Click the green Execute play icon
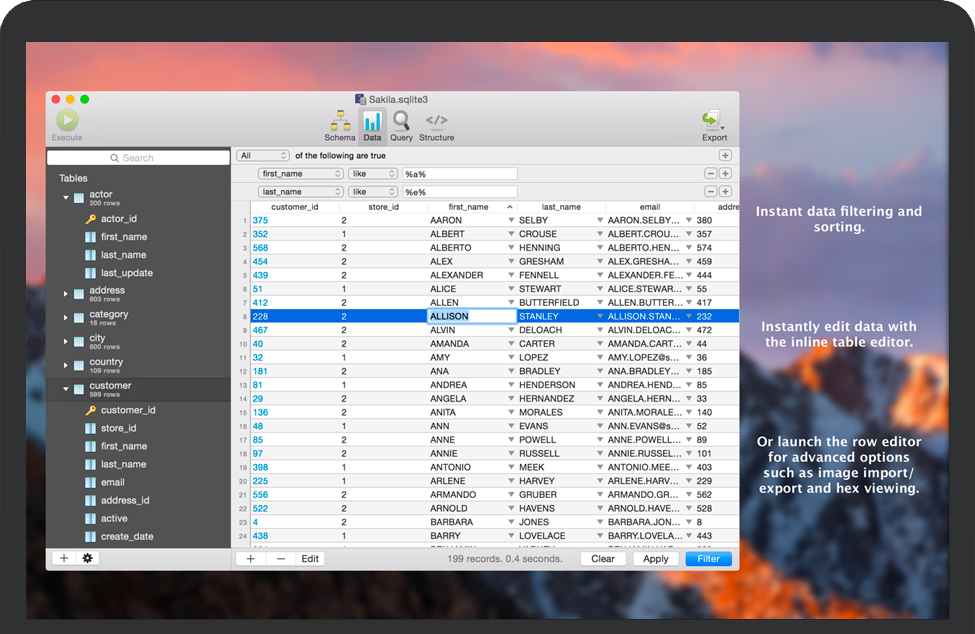This screenshot has width=975, height=634. coord(67,121)
